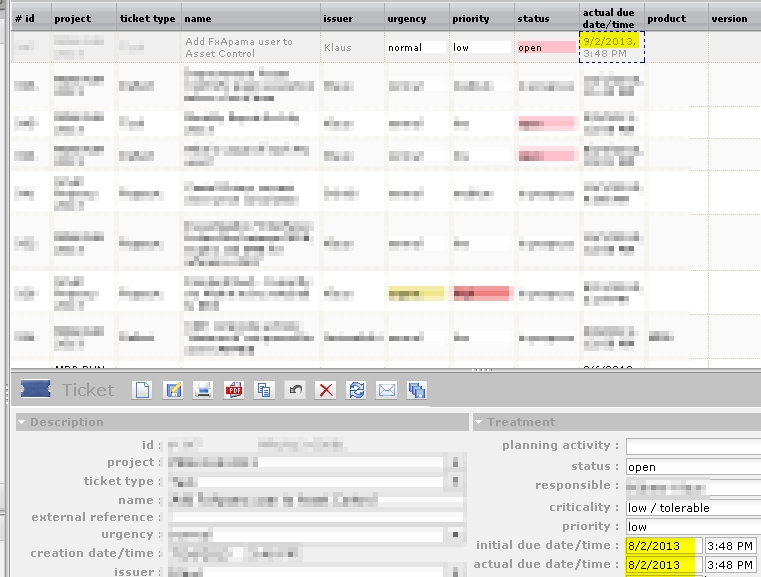The width and height of the screenshot is (761, 577).
Task: Click the print ticket icon
Action: pos(203,390)
